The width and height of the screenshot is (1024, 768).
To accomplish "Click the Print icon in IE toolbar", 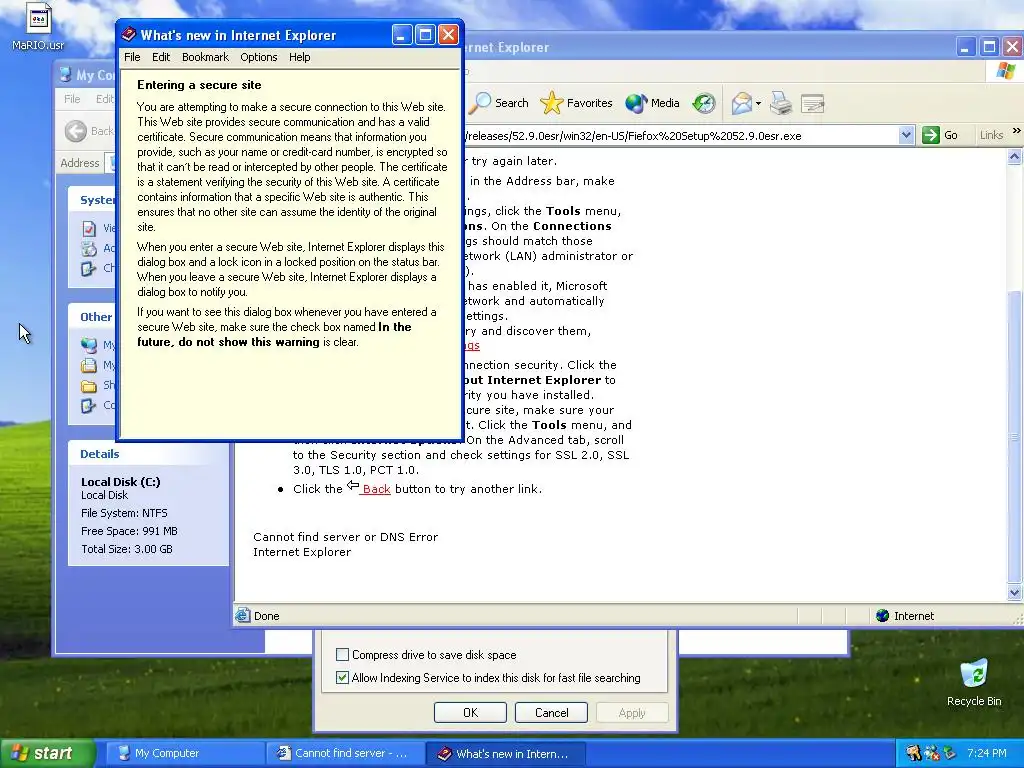I will point(780,103).
